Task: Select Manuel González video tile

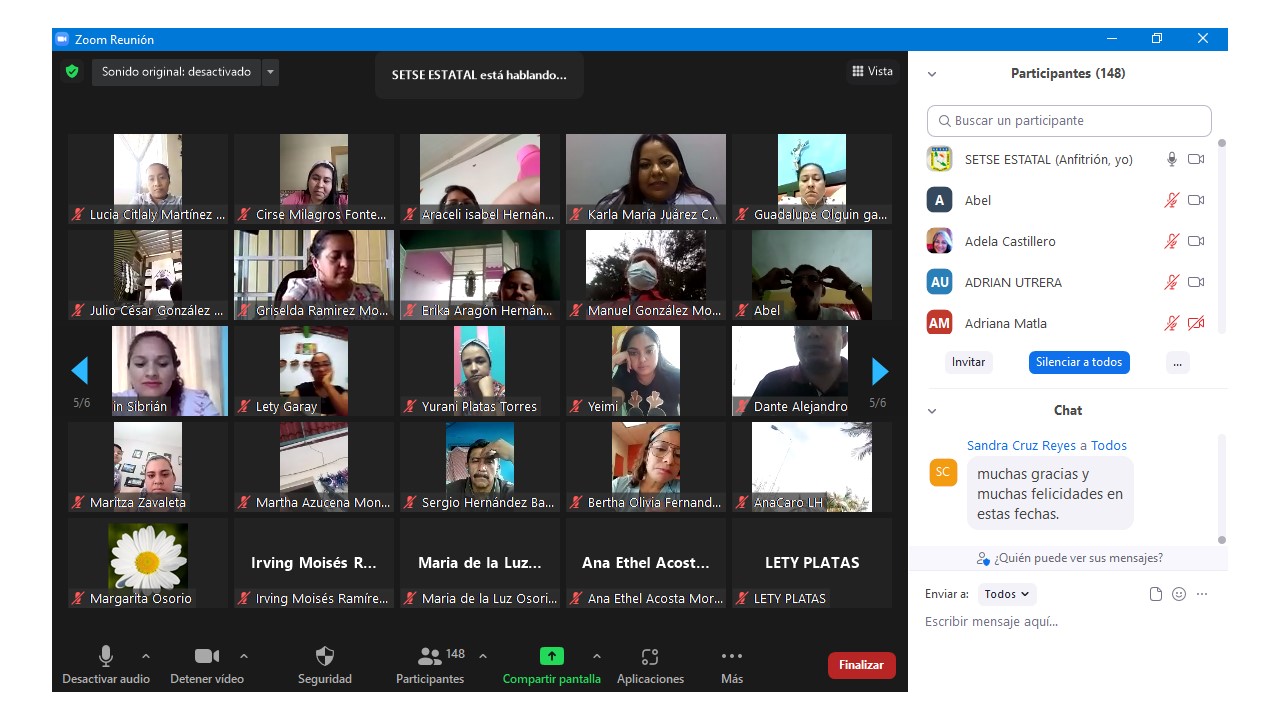Action: click(x=646, y=275)
